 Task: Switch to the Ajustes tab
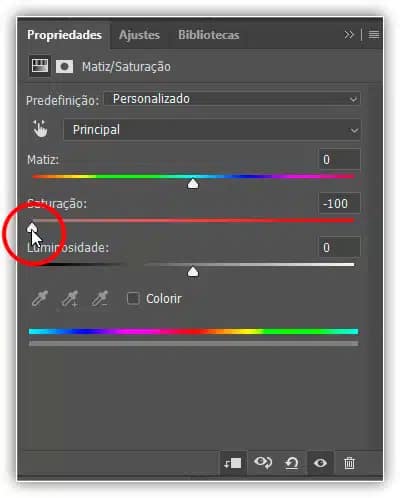(x=139, y=35)
